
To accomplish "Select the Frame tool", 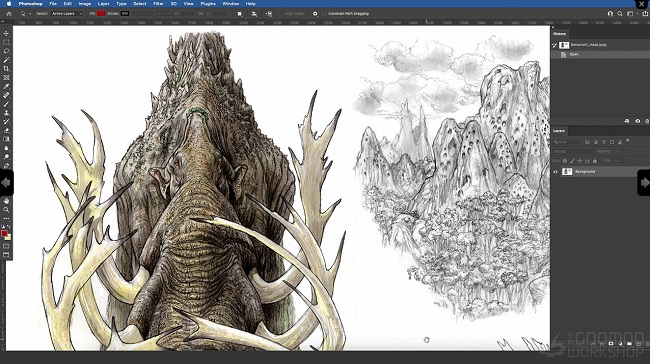I will pyautogui.click(x=6, y=78).
